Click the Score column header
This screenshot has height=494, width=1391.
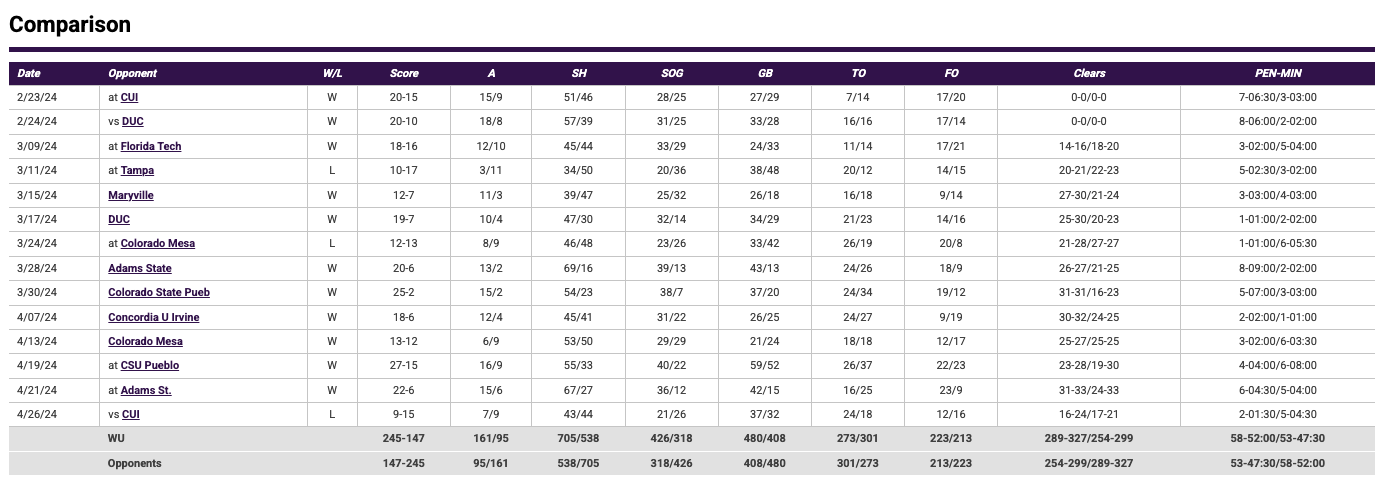[x=404, y=73]
